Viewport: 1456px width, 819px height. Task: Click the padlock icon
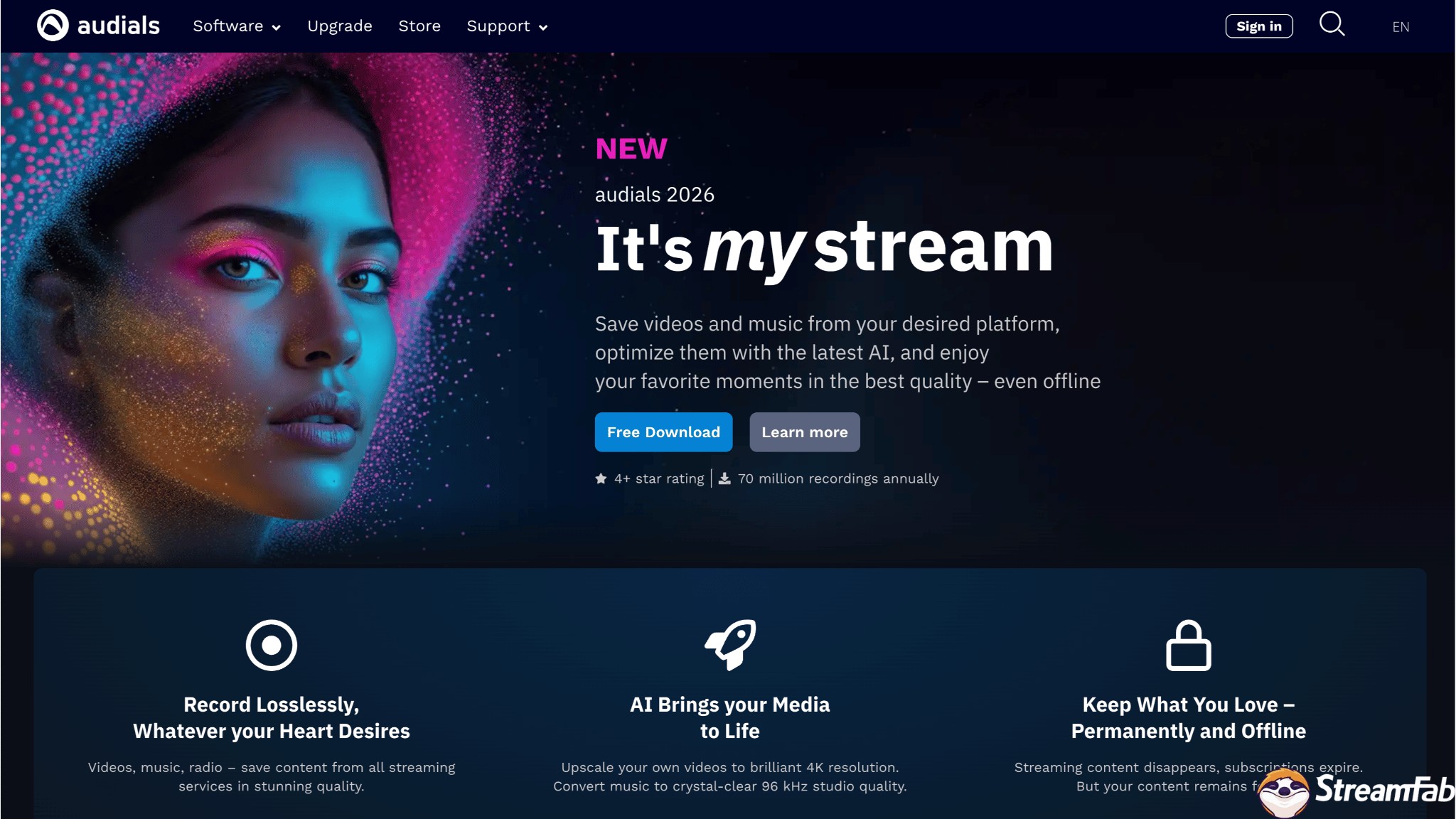click(1188, 646)
